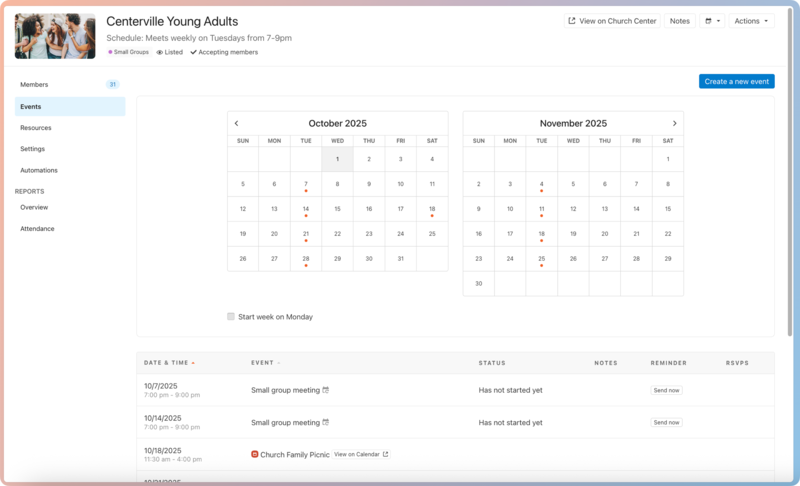The width and height of the screenshot is (800, 486).
Task: Click the Notes column header in table
Action: pos(606,363)
